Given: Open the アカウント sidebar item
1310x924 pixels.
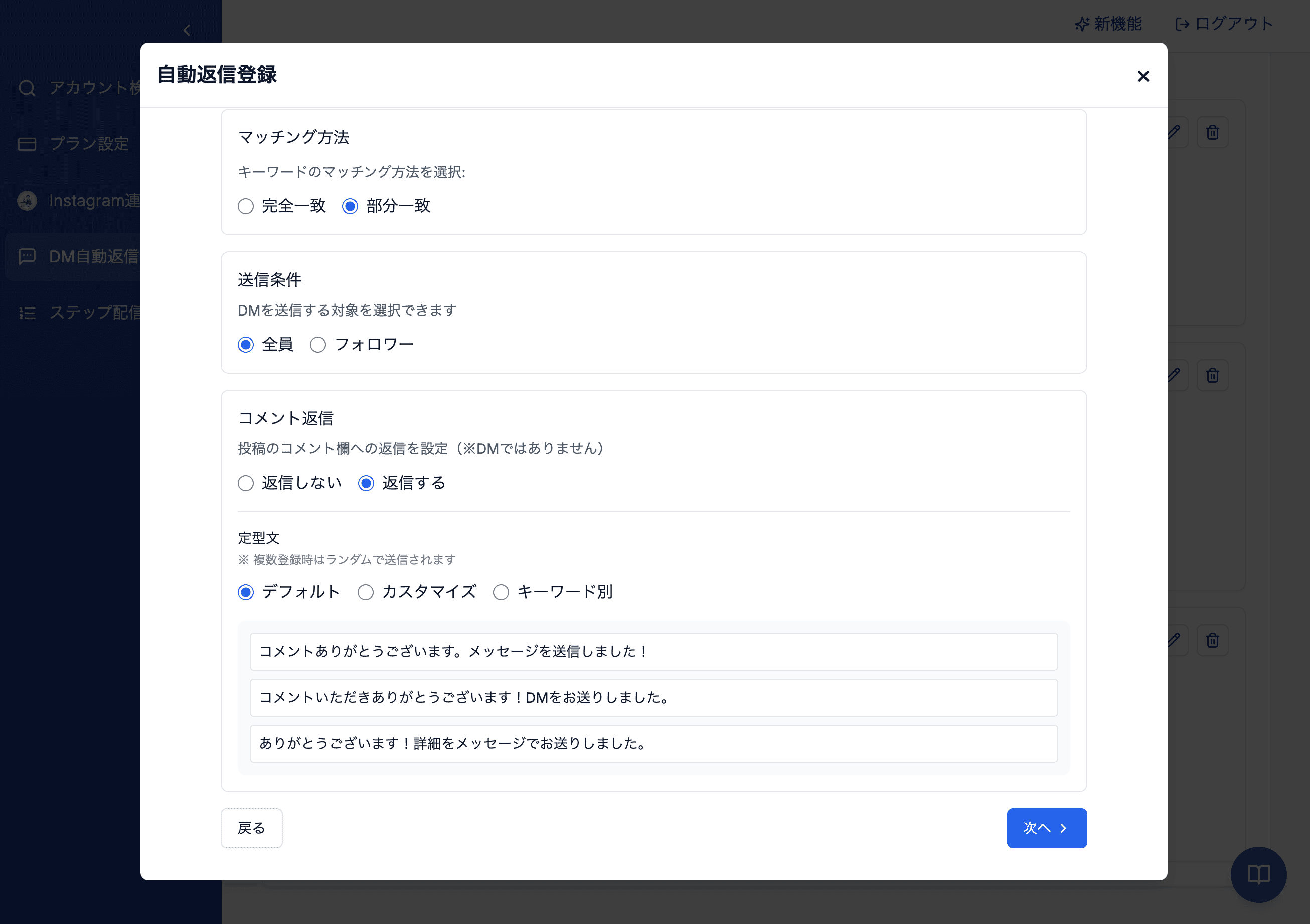Looking at the screenshot, I should pyautogui.click(x=74, y=88).
